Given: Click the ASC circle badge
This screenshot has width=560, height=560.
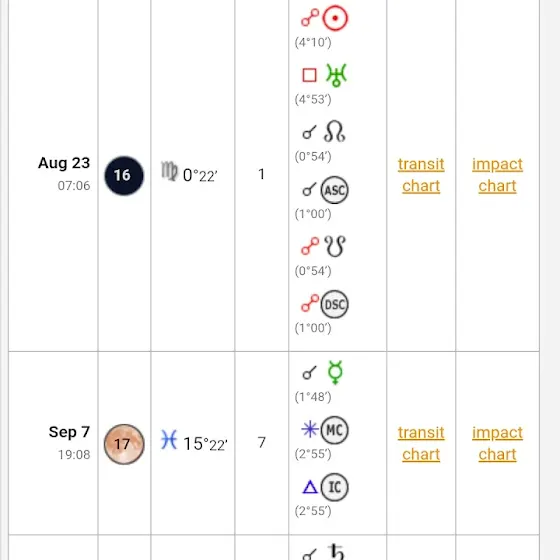Looking at the screenshot, I should coord(334,190).
